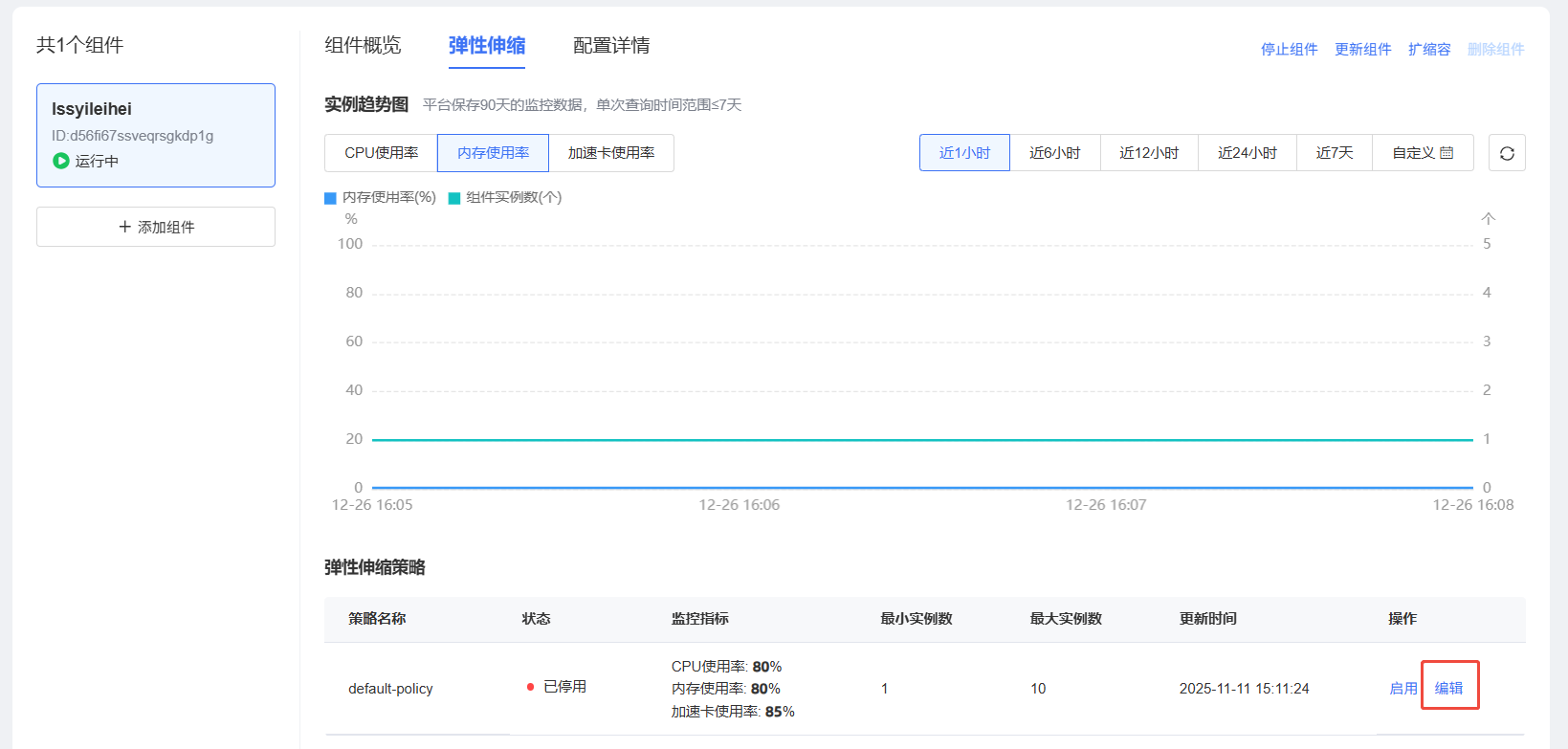Select the 近24小时 time range
The image size is (1568, 749).
tap(1247, 153)
